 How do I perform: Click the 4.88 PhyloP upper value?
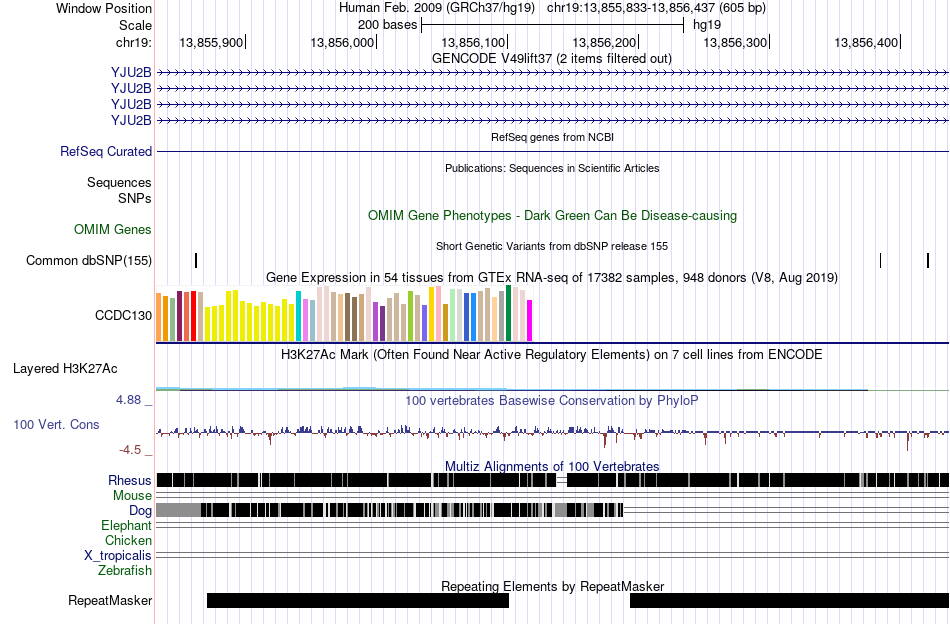point(128,400)
